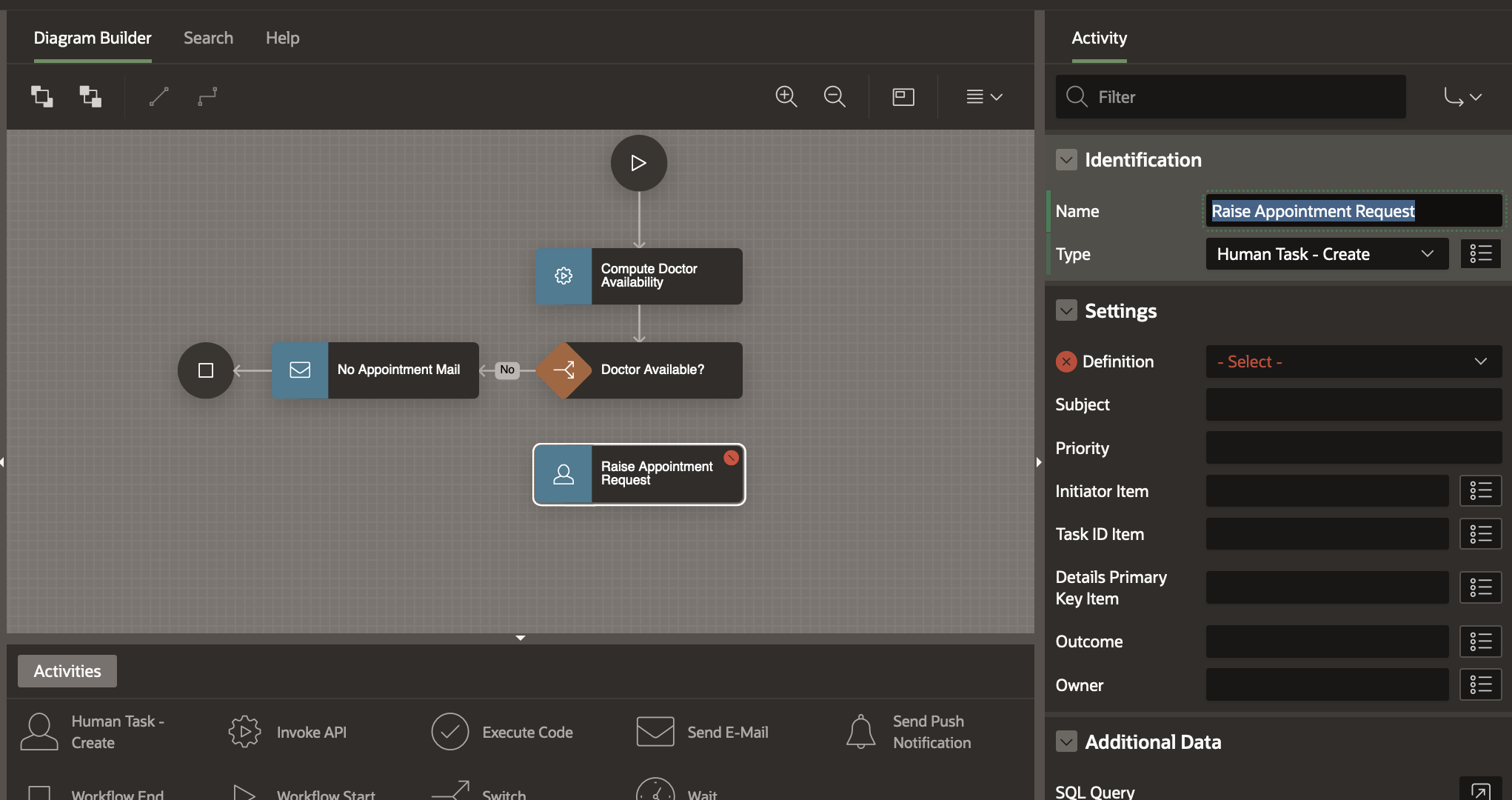
Task: Select the elbow connection tool
Action: click(x=207, y=96)
